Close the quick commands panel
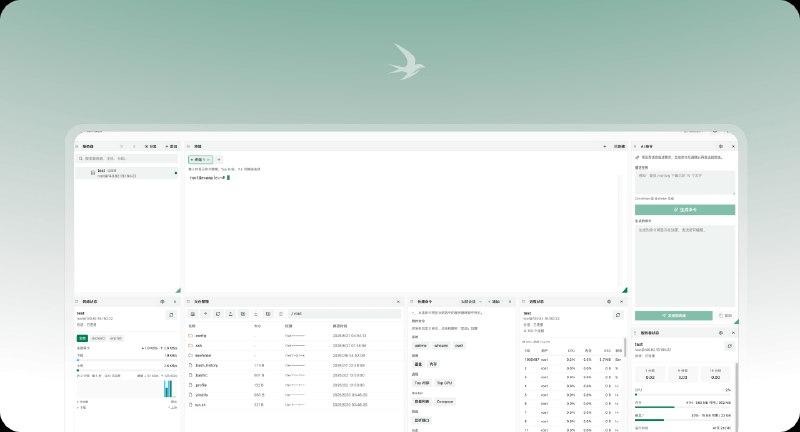This screenshot has height=432, width=800. pos(510,301)
